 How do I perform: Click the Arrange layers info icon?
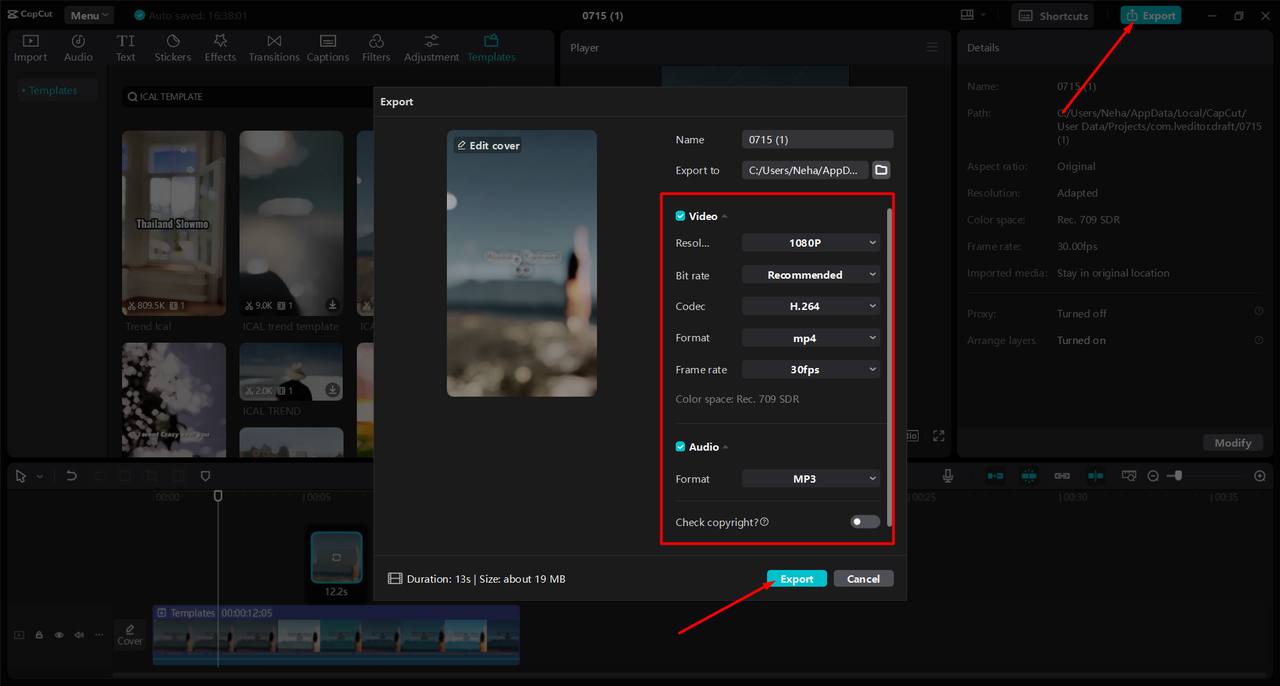coord(1259,340)
